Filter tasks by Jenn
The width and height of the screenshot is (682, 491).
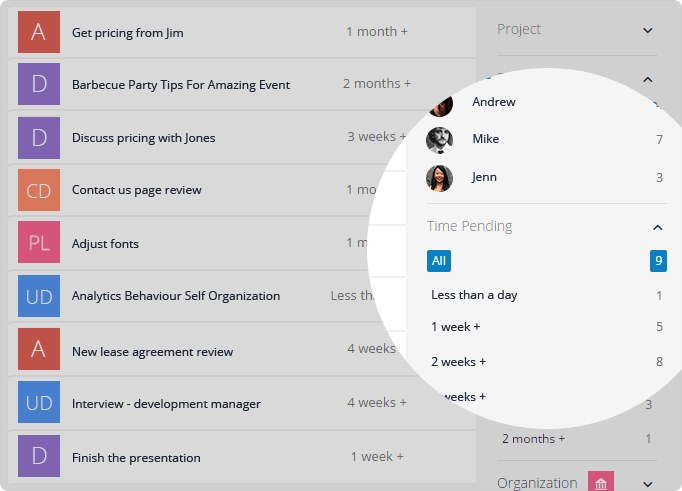pyautogui.click(x=484, y=177)
